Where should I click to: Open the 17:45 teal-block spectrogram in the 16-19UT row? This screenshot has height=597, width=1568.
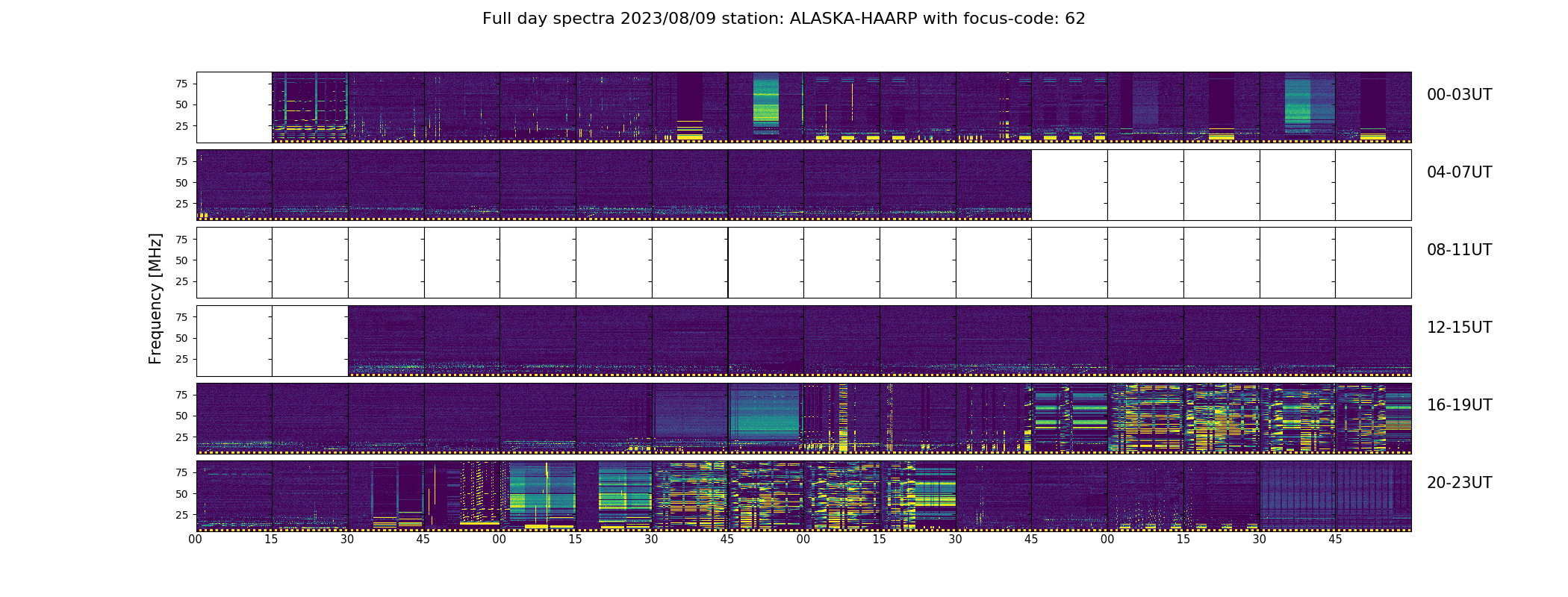(766, 419)
